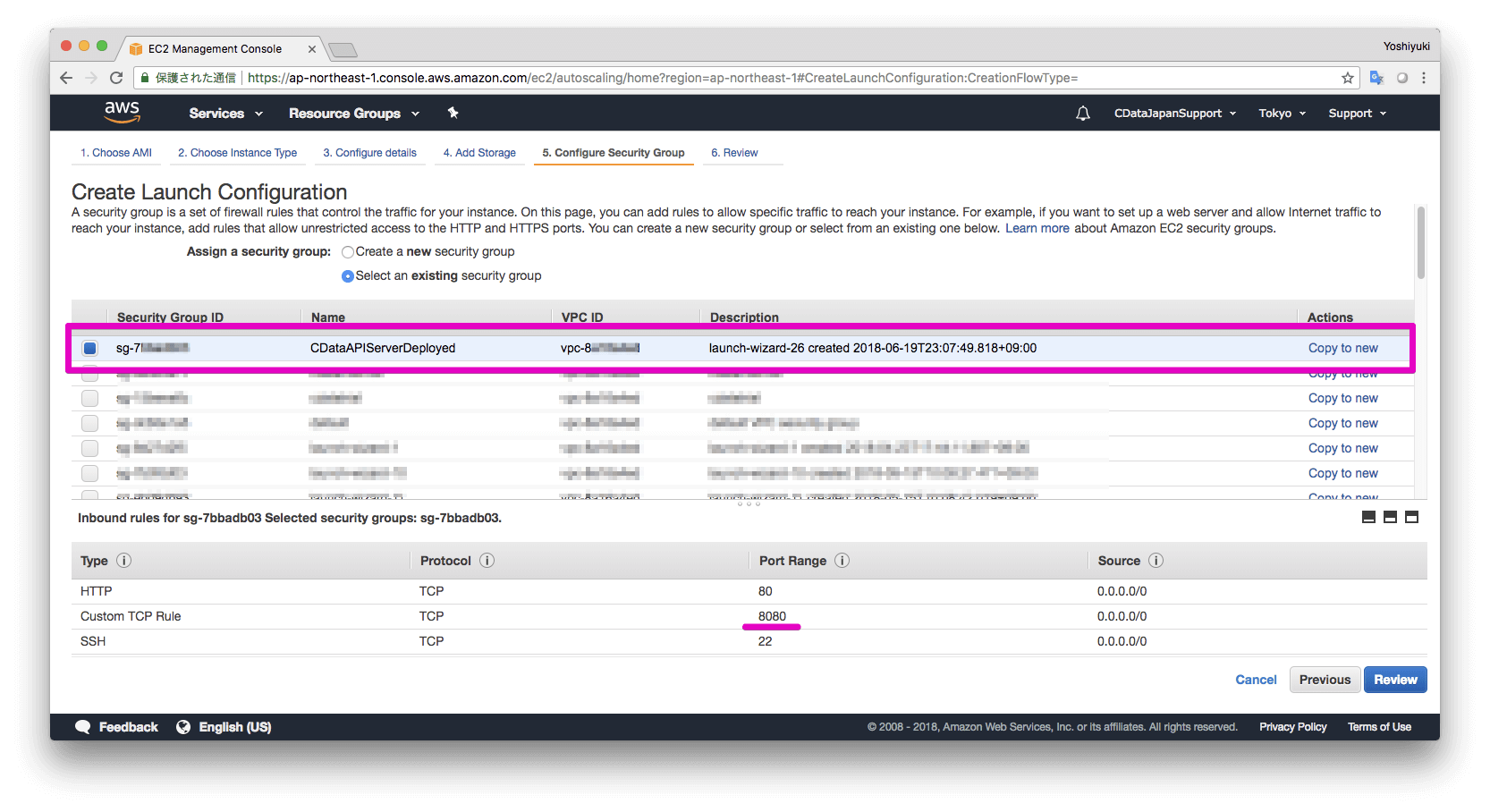
Task: Go to step 4. Add Storage
Action: tap(479, 153)
